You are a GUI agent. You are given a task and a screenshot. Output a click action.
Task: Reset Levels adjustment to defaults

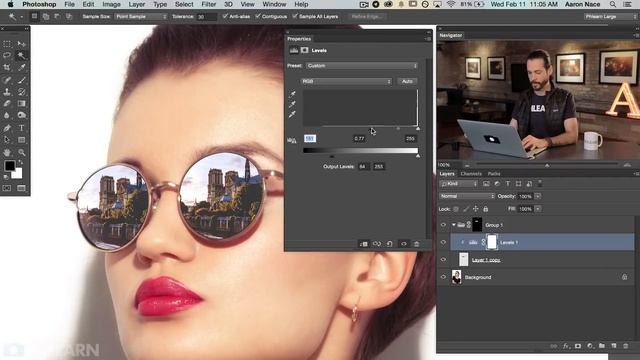click(390, 244)
